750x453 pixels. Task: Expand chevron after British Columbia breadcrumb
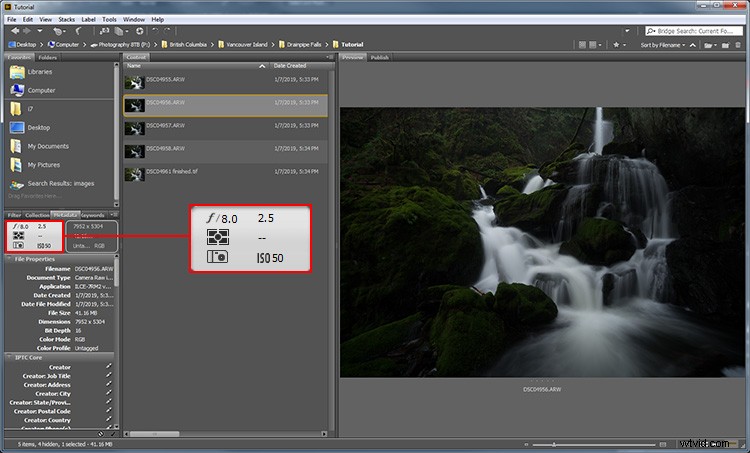212,44
